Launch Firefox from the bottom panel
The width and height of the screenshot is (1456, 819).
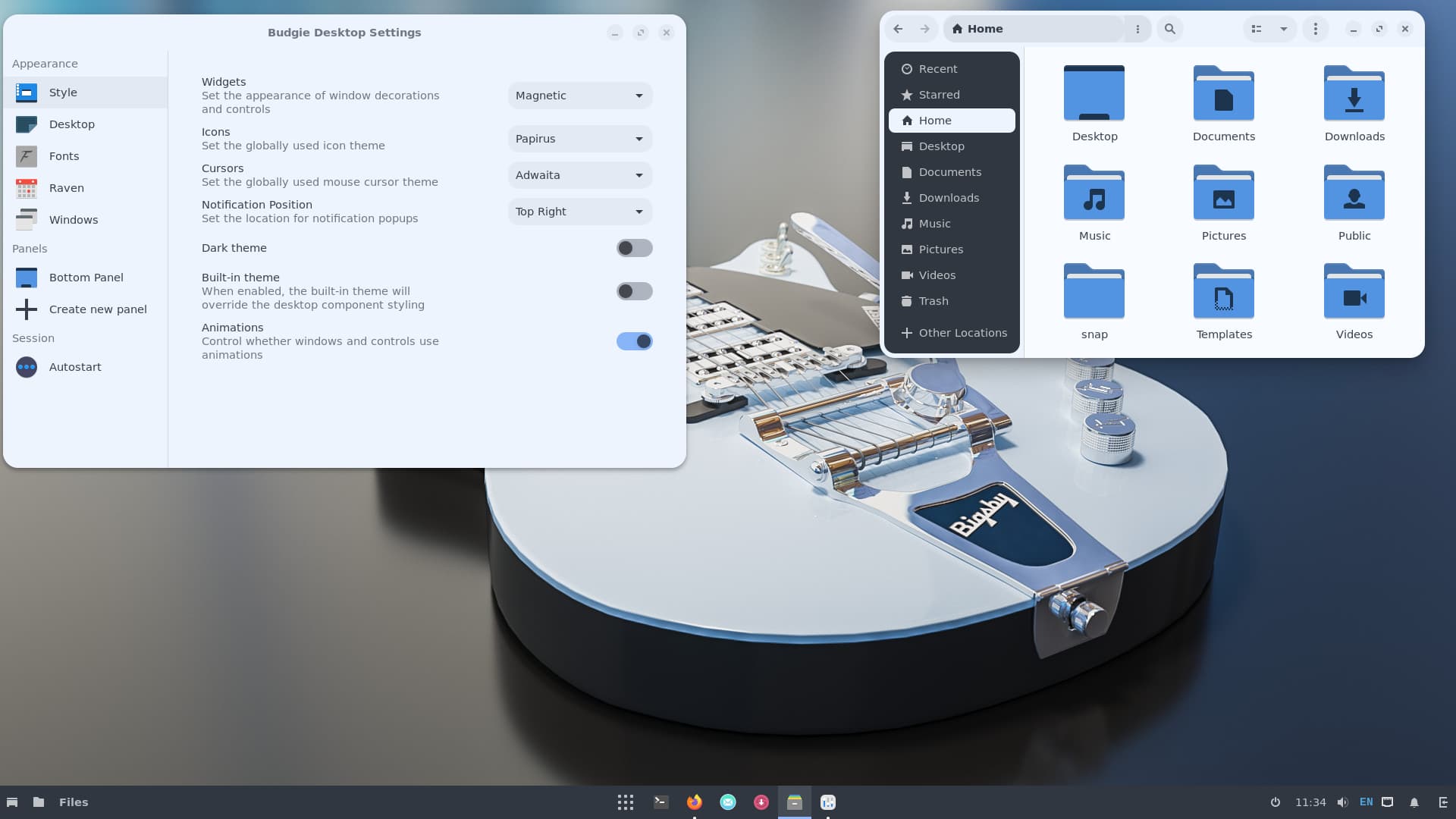tap(694, 802)
